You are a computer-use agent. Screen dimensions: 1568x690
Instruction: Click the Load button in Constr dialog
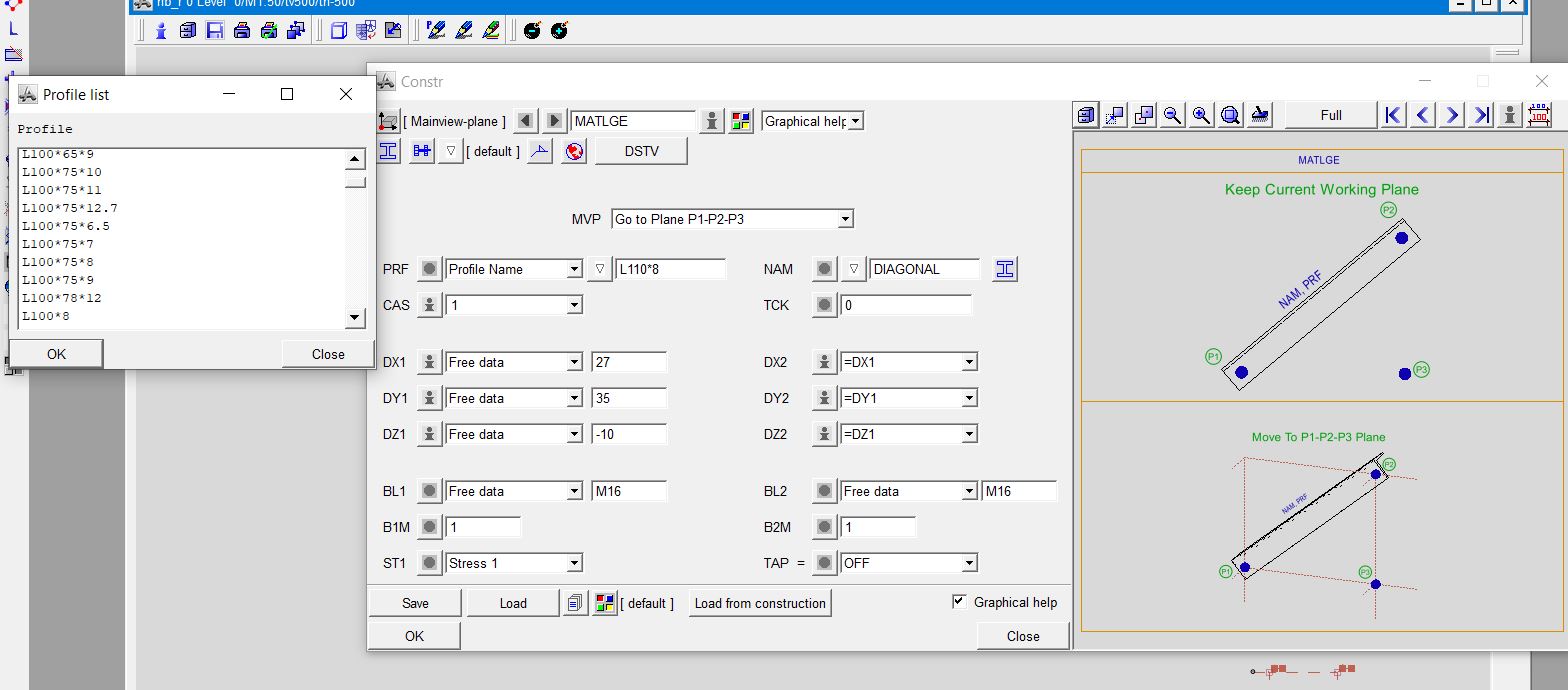coord(513,603)
